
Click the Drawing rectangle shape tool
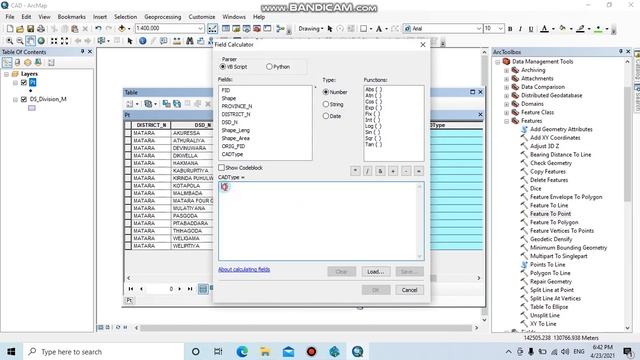tap(363, 29)
